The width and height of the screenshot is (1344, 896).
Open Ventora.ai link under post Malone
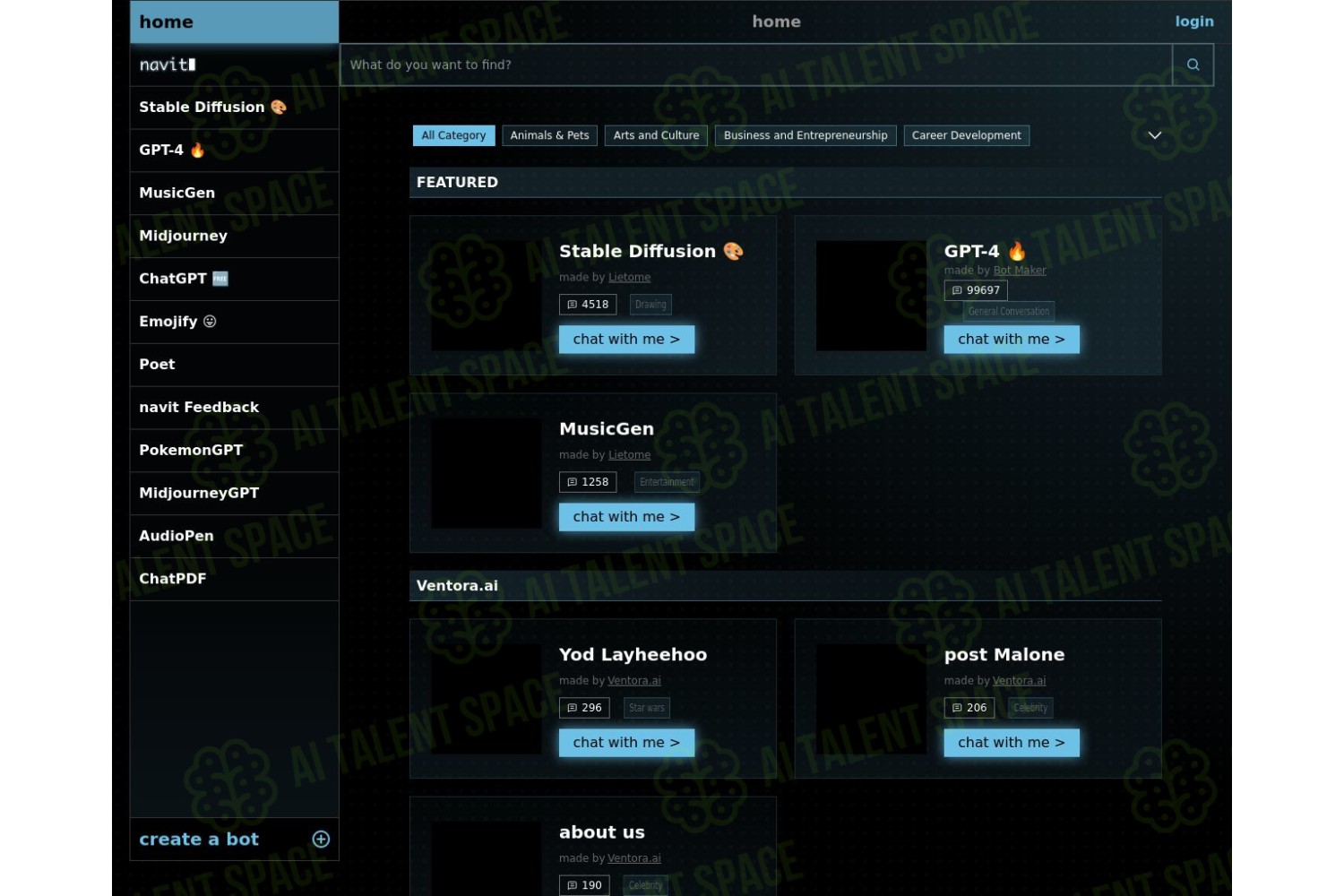(1020, 681)
